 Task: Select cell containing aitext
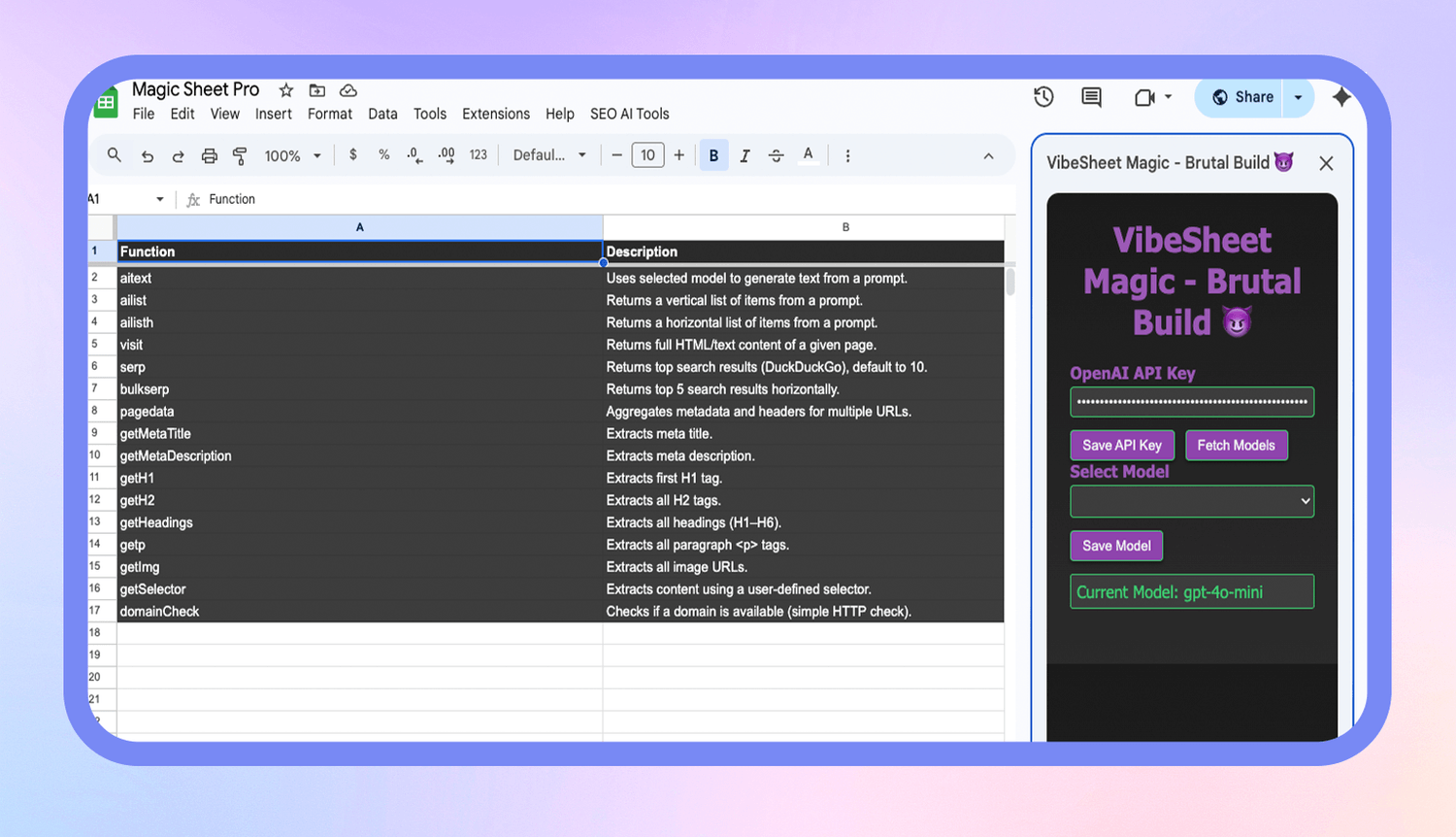[359, 278]
